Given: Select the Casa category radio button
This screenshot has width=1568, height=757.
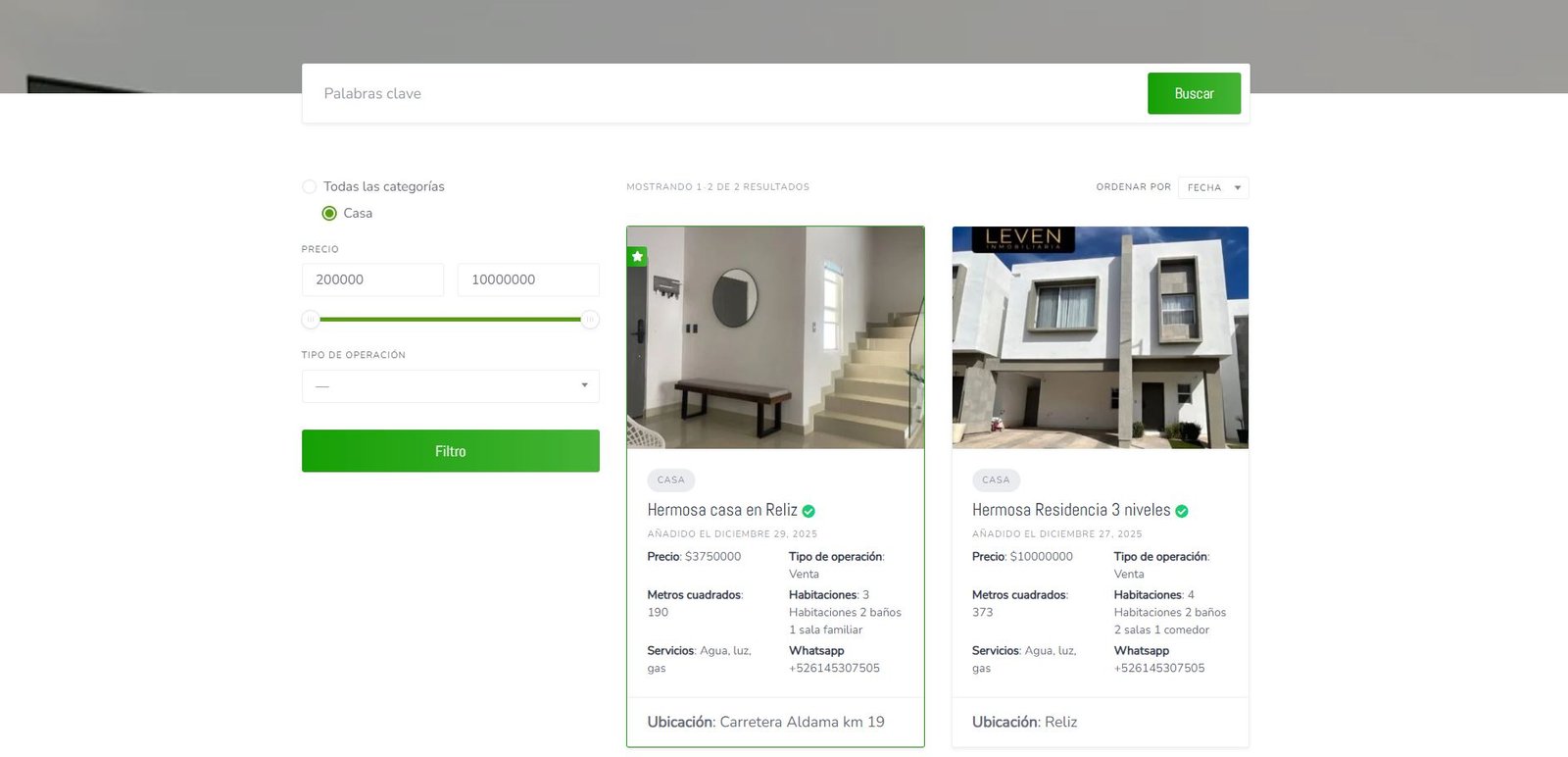Looking at the screenshot, I should pos(329,213).
